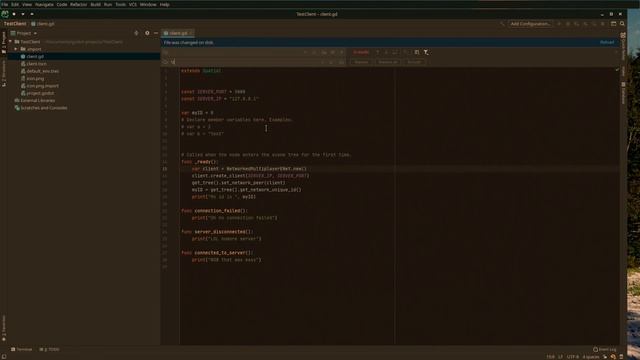Click LF line separator in status bar
The image size is (640, 360).
pos(560,357)
